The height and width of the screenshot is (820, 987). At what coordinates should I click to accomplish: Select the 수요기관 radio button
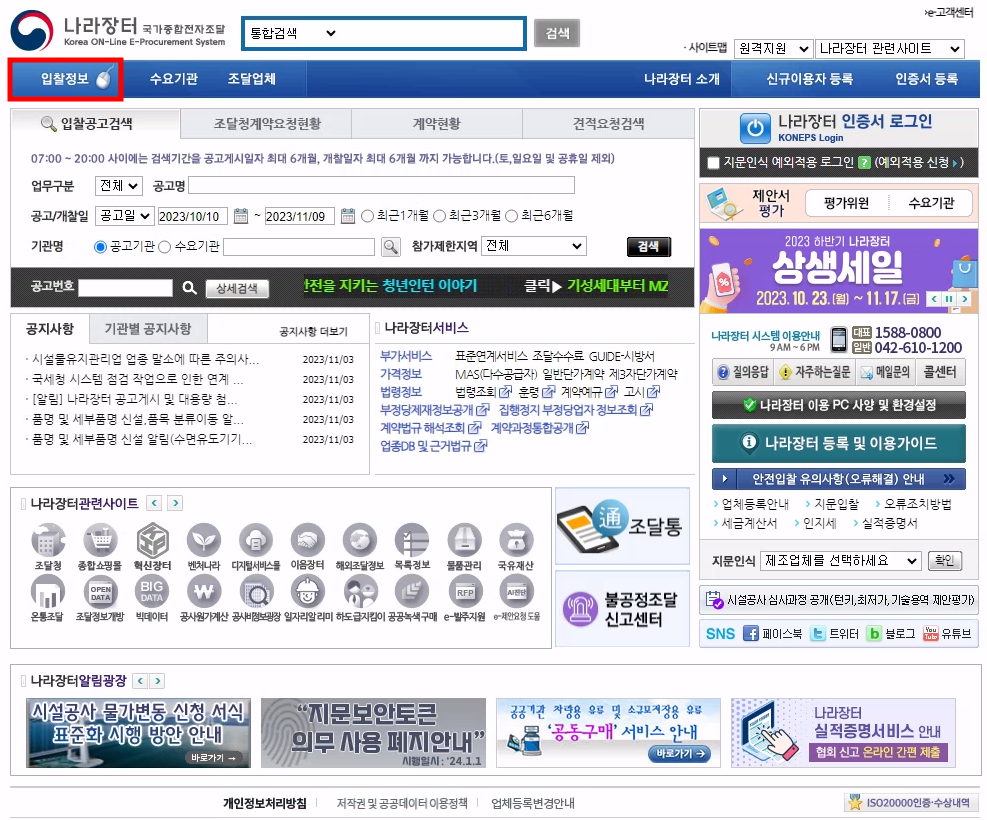[165, 247]
